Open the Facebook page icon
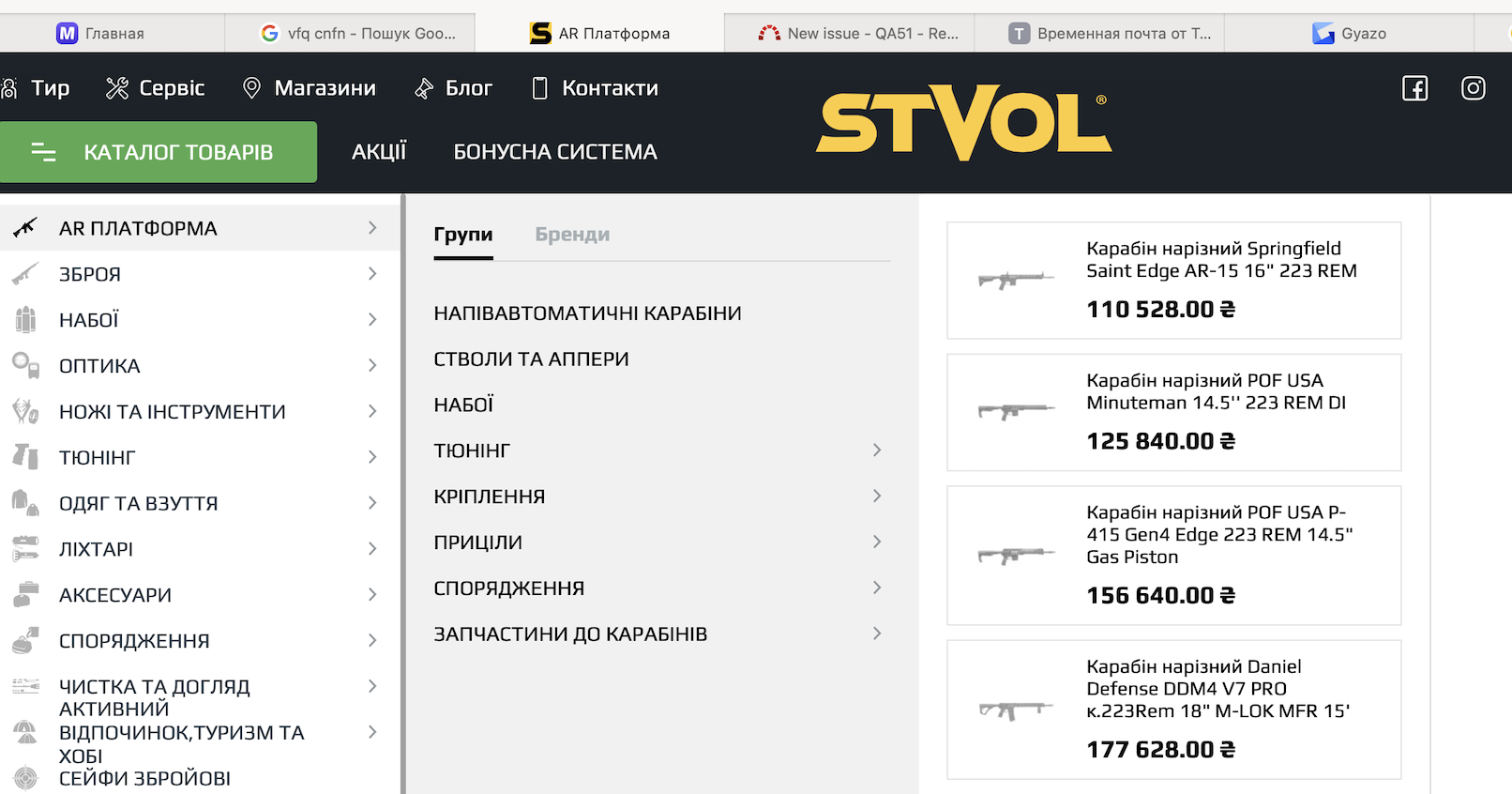Viewport: 1512px width, 794px height. coord(1414,88)
